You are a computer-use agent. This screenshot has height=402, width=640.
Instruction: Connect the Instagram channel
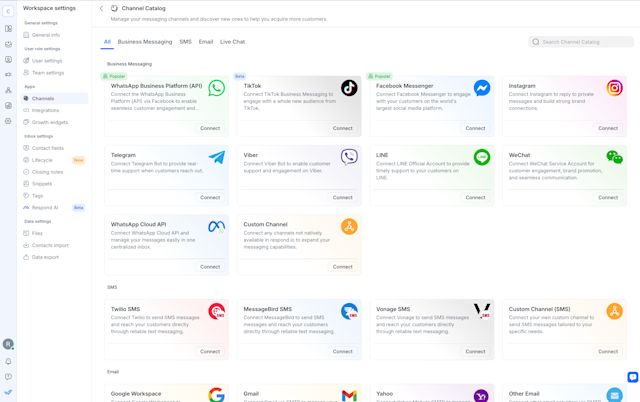(608, 128)
